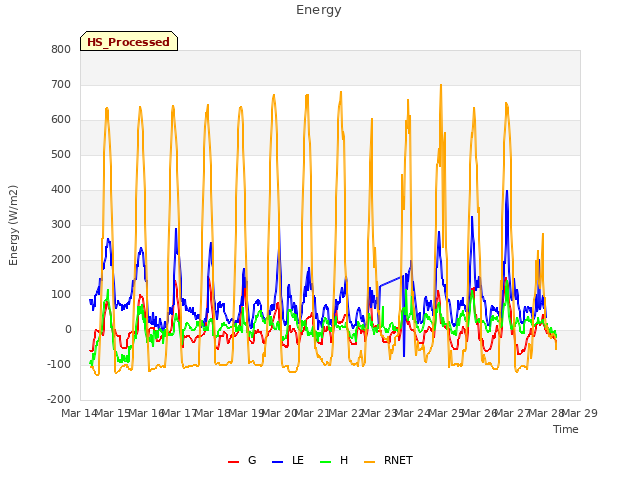
Task: Click the green H legend color marker
Action: pyautogui.click(x=325, y=462)
